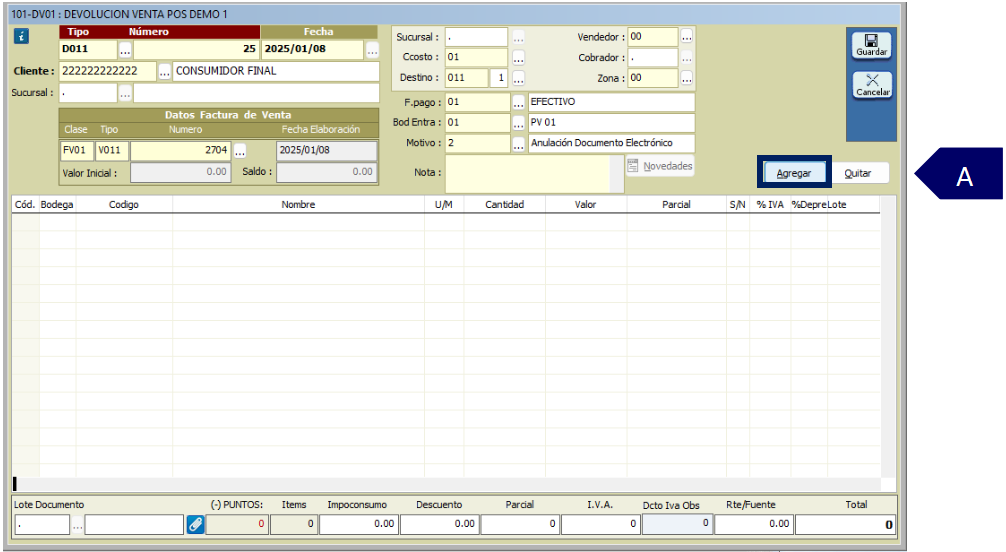Click the Número field showing 25
1006x552 pixels.
click(x=196, y=49)
